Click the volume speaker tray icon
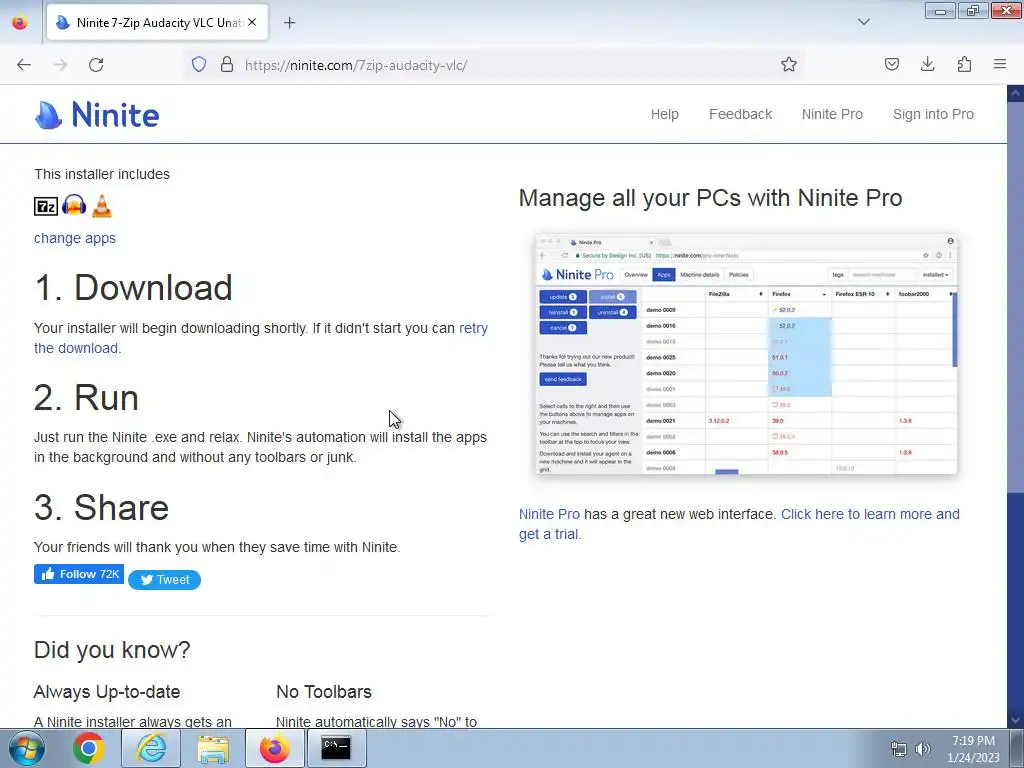The width and height of the screenshot is (1024, 768). (923, 749)
